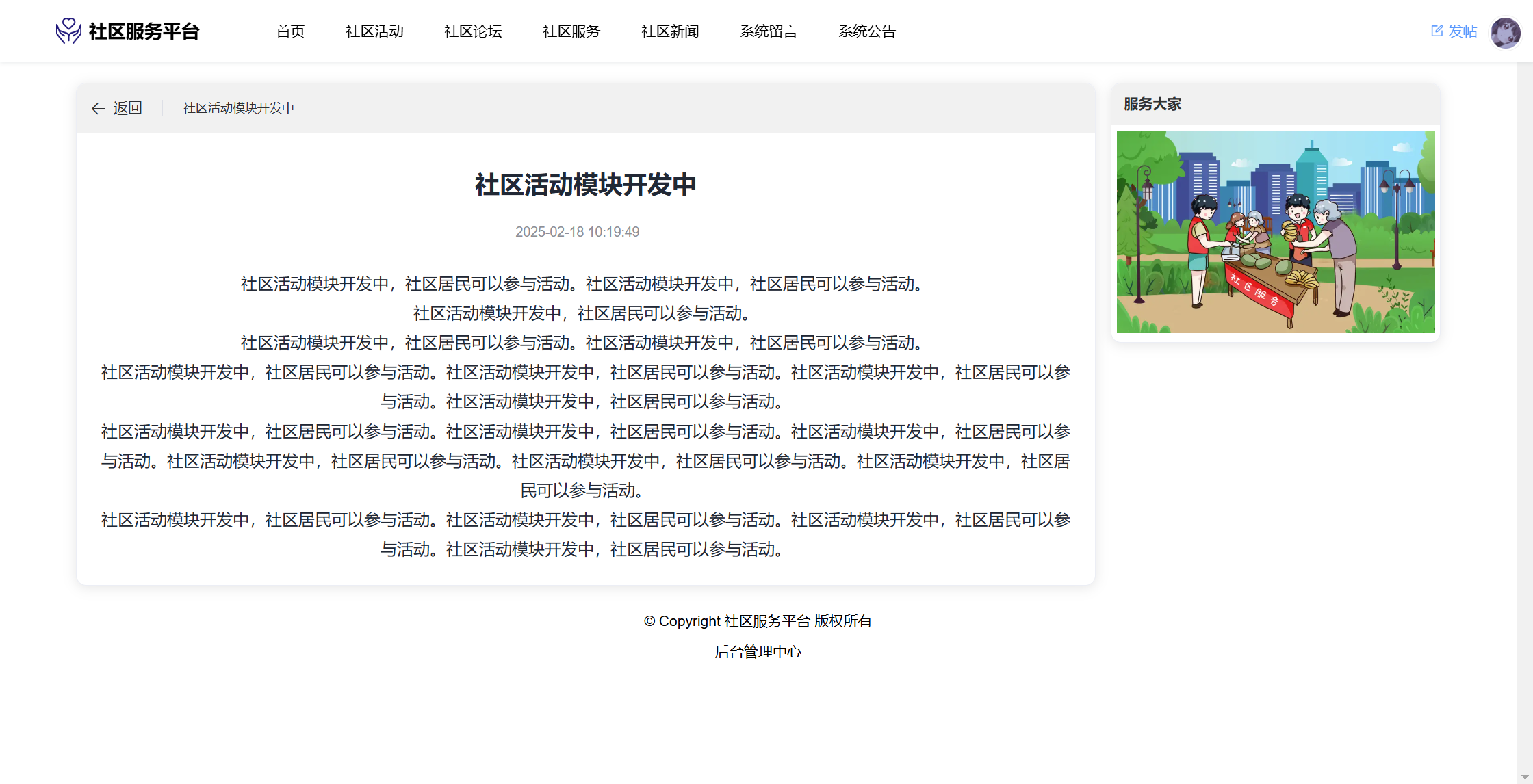Image resolution: width=1533 pixels, height=784 pixels.
Task: Open the user avatar in header
Action: (x=1505, y=32)
